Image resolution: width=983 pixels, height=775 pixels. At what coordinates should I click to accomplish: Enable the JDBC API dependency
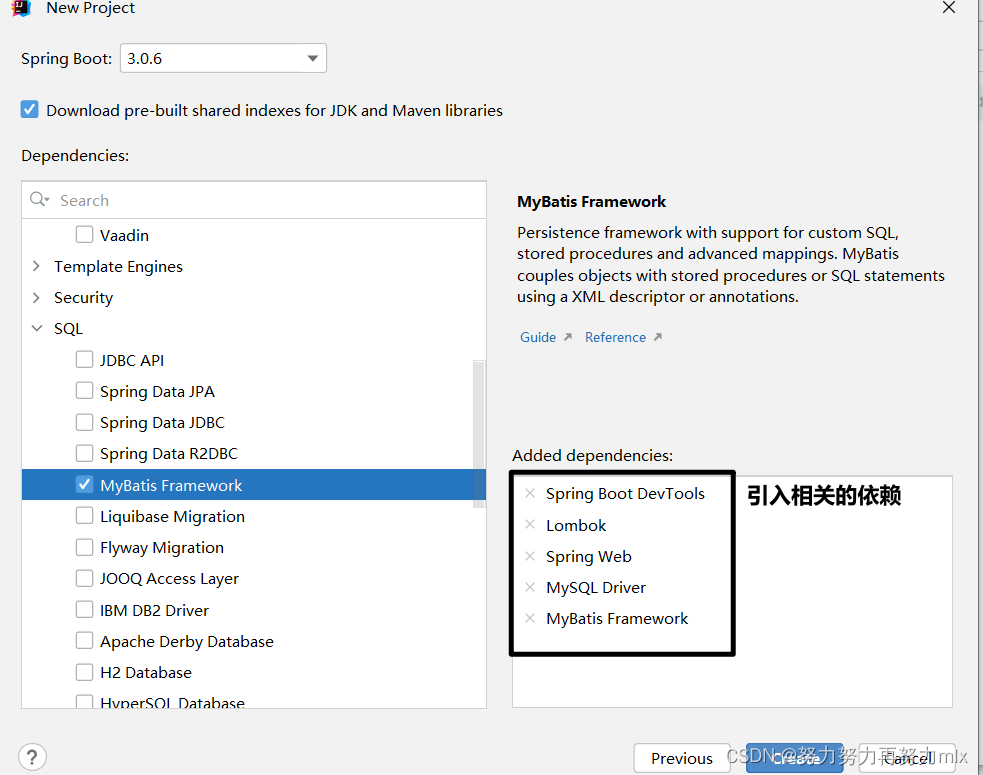point(84,359)
